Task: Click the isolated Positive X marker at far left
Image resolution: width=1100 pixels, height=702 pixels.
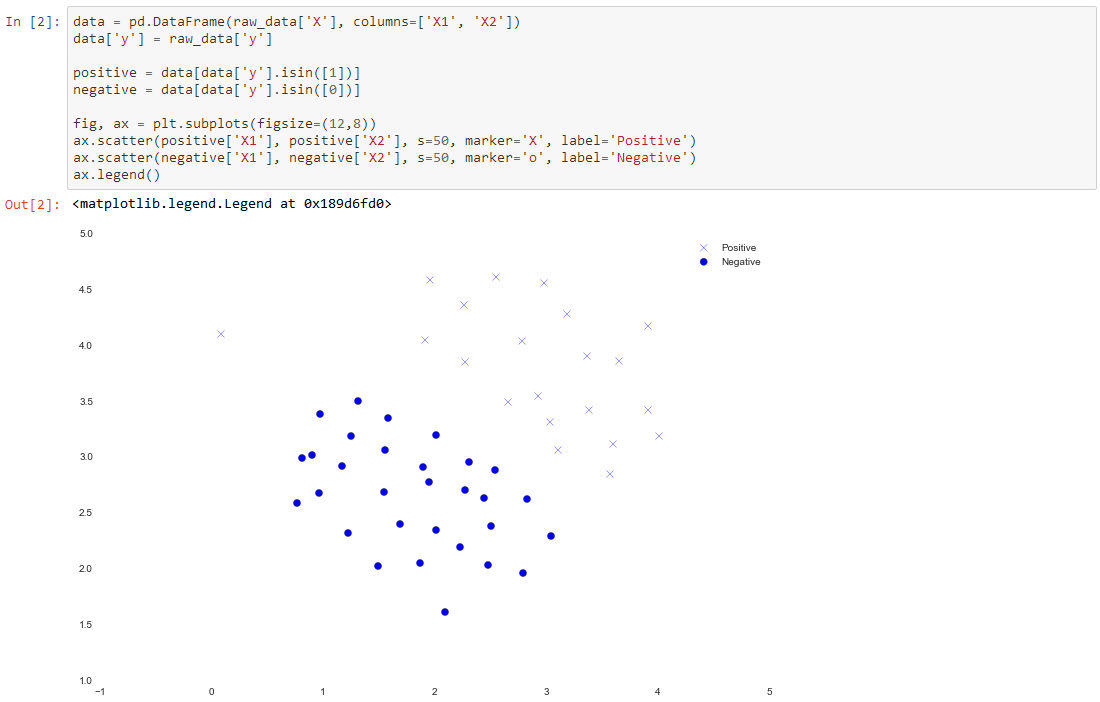Action: 221,334
